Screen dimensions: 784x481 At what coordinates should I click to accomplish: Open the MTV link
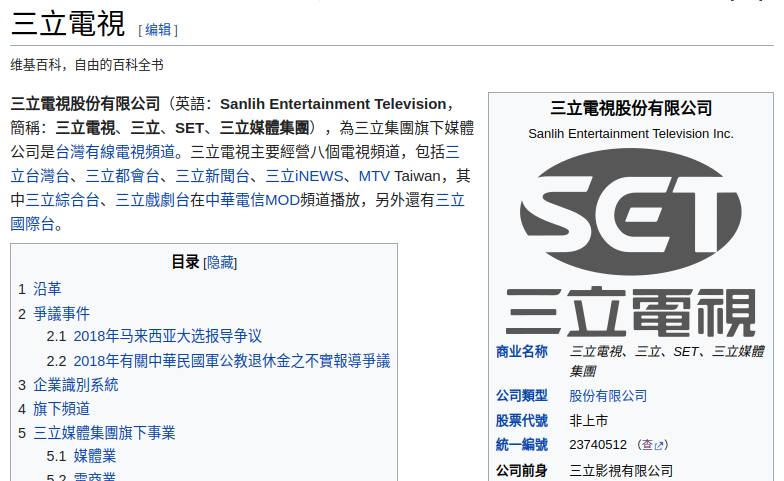pos(374,176)
